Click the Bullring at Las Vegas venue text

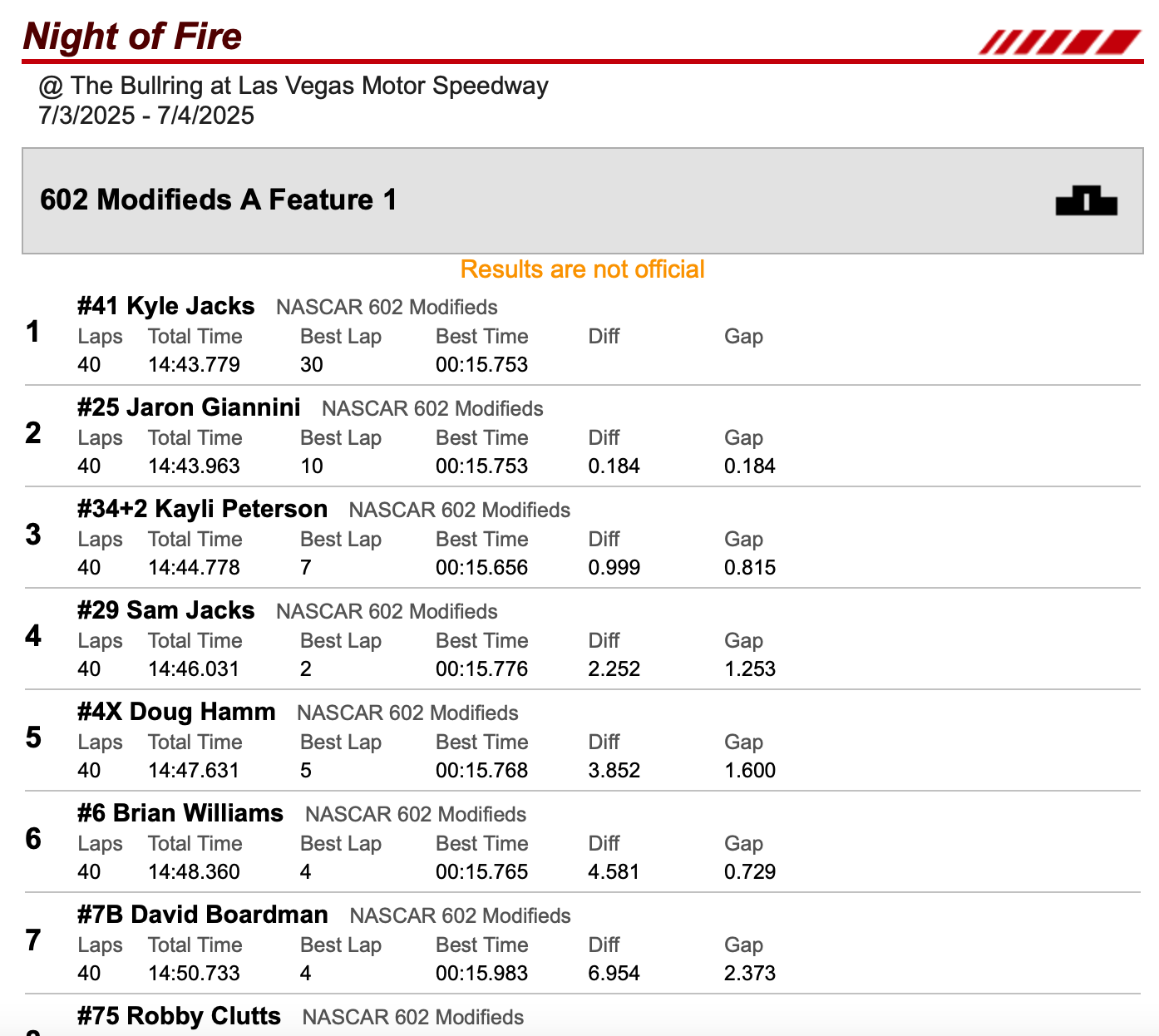click(293, 86)
